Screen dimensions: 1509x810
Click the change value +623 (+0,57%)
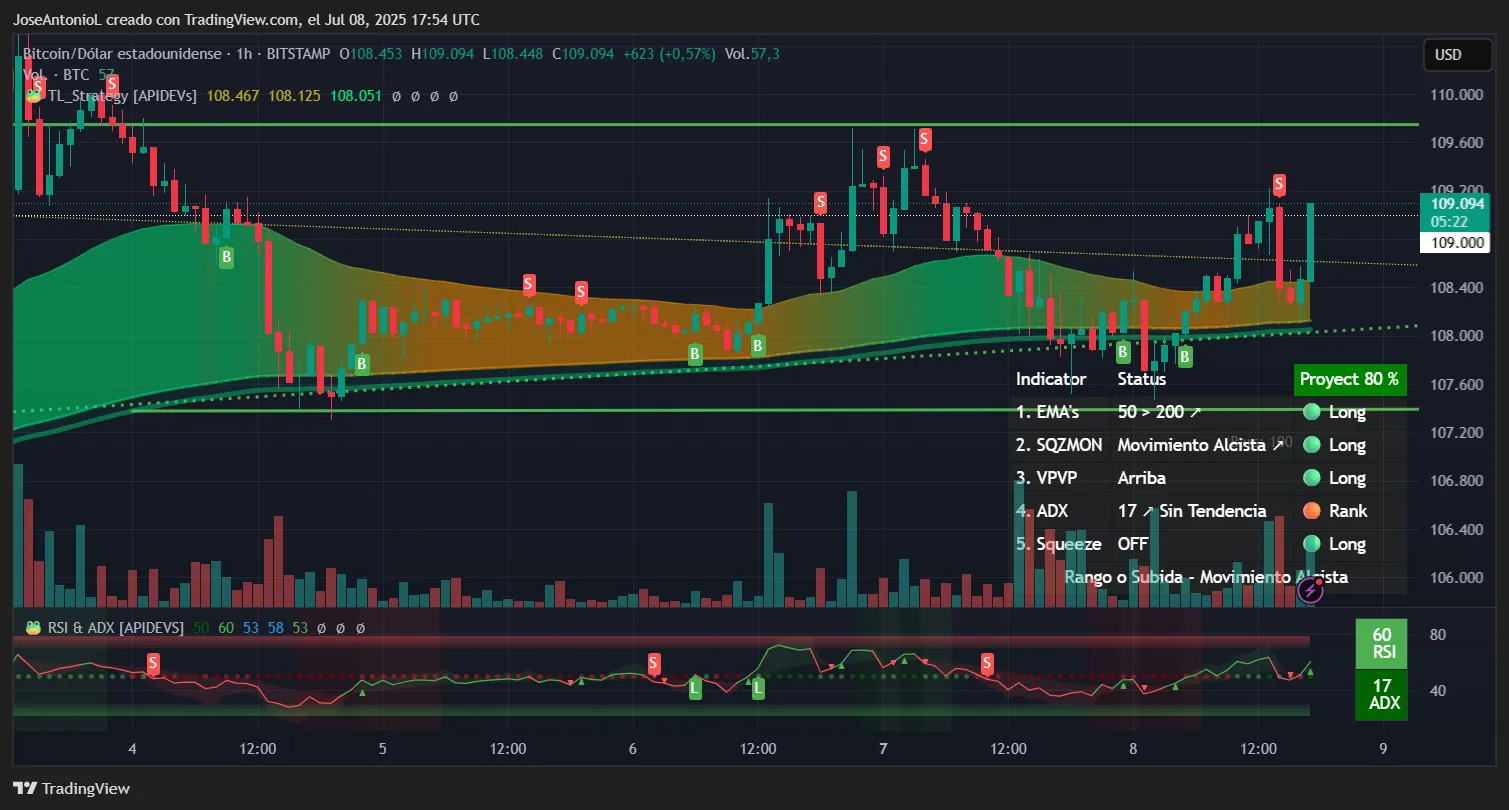[x=669, y=54]
